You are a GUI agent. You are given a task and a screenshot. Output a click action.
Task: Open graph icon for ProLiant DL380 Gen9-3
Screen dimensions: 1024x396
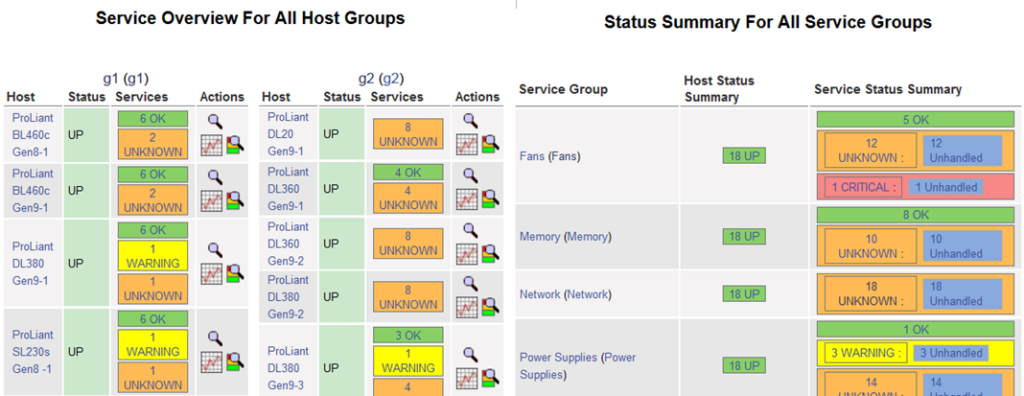pos(467,378)
